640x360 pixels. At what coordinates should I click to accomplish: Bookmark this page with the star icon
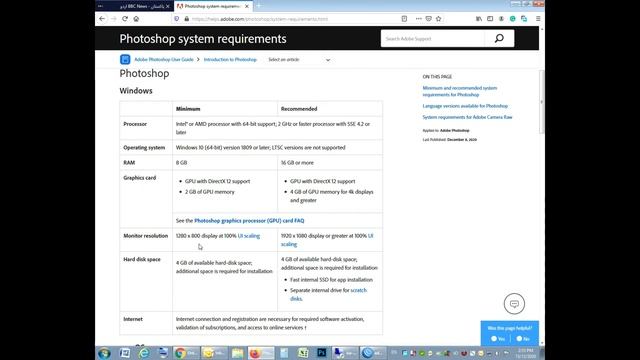click(439, 19)
